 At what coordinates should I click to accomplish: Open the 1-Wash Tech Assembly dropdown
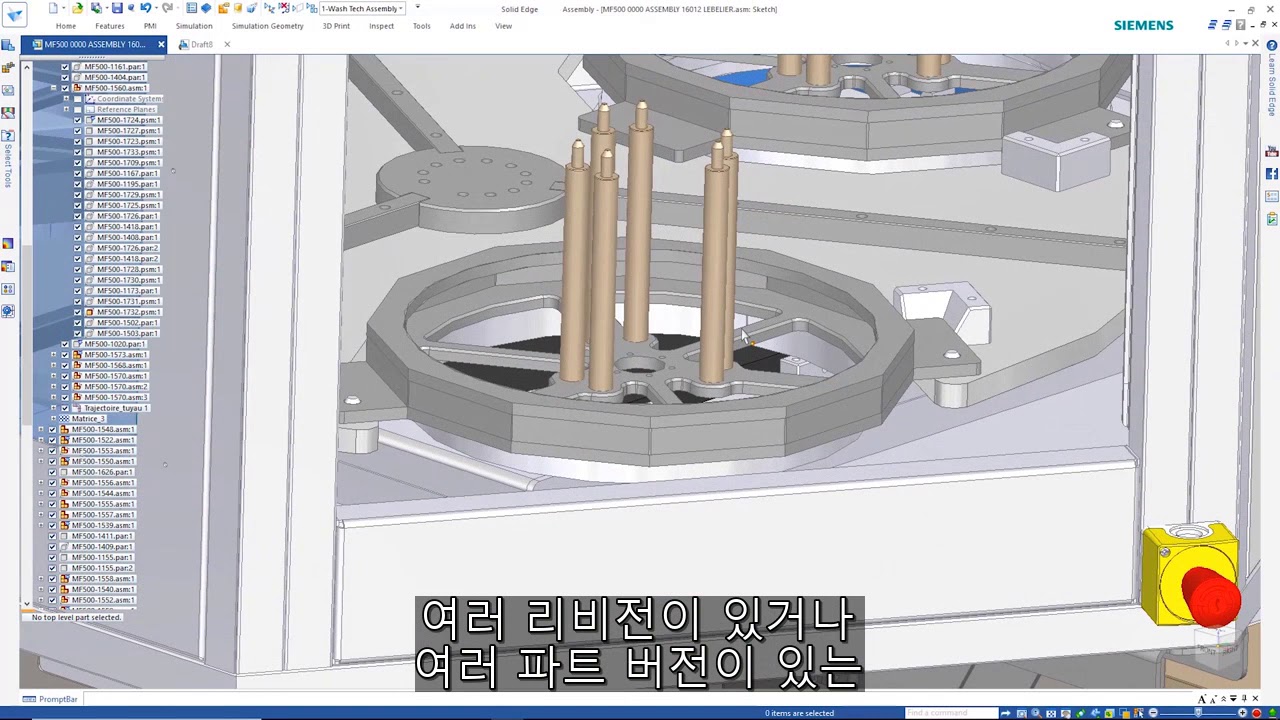tap(401, 9)
